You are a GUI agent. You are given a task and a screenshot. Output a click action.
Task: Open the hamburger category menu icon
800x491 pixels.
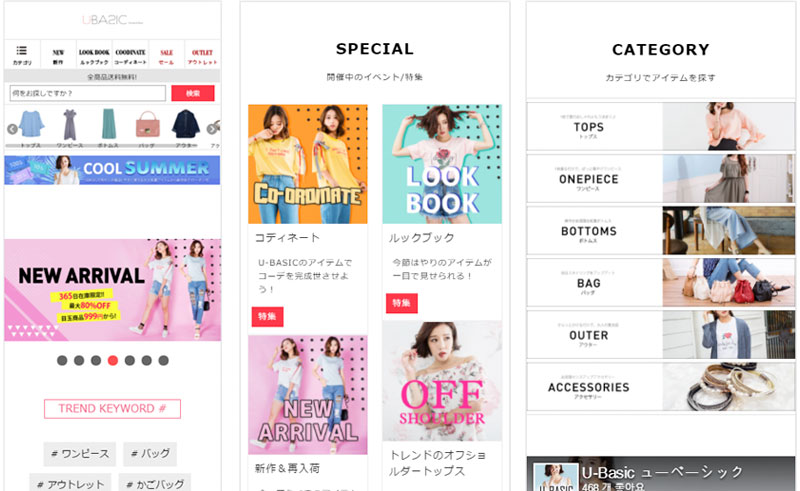21,51
